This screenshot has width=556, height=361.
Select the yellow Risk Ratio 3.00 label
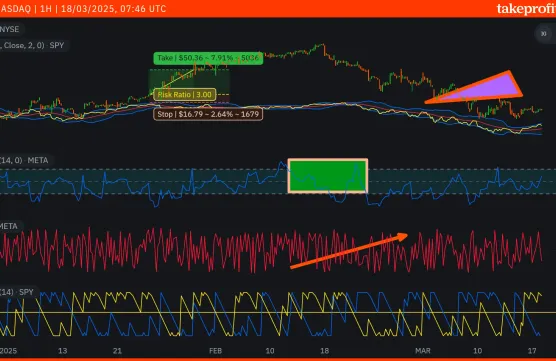[185, 95]
